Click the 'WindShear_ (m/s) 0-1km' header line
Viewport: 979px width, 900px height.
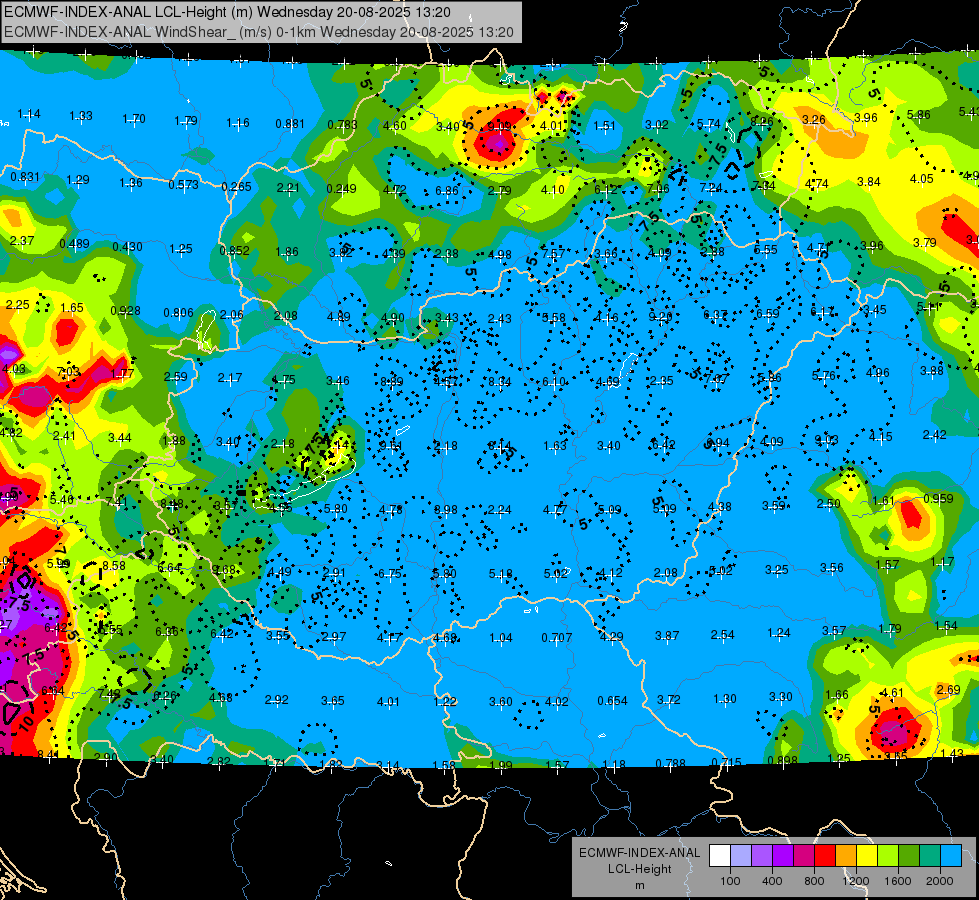pos(258,32)
